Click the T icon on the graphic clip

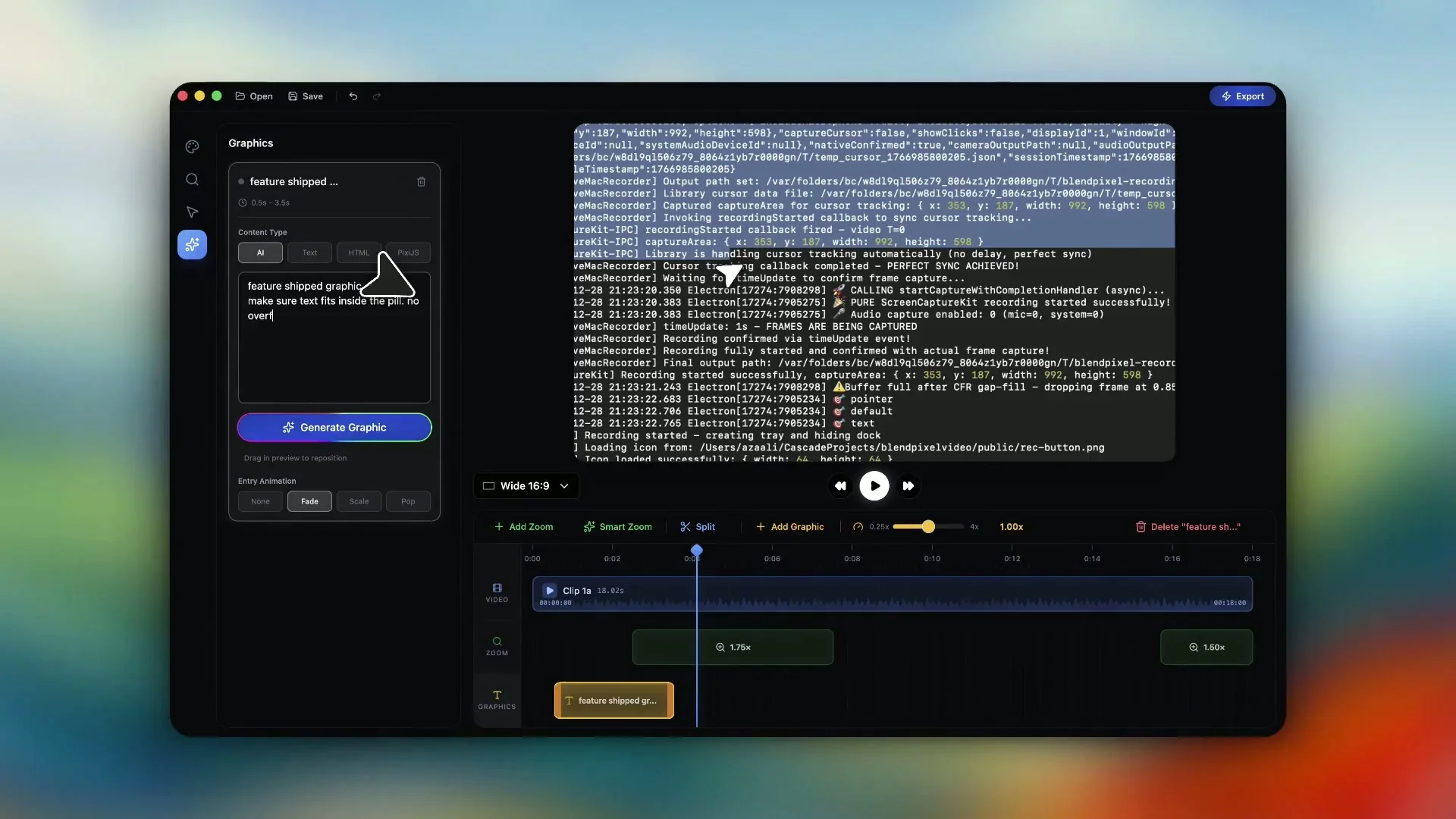(x=569, y=701)
